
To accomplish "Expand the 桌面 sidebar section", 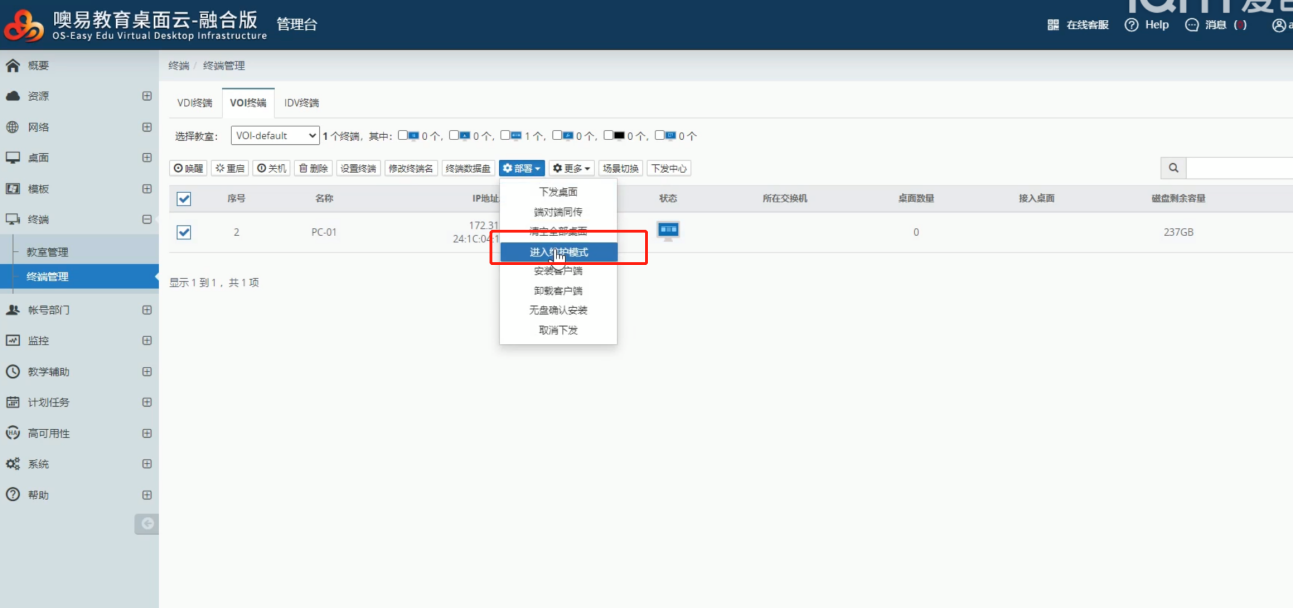I will [147, 158].
